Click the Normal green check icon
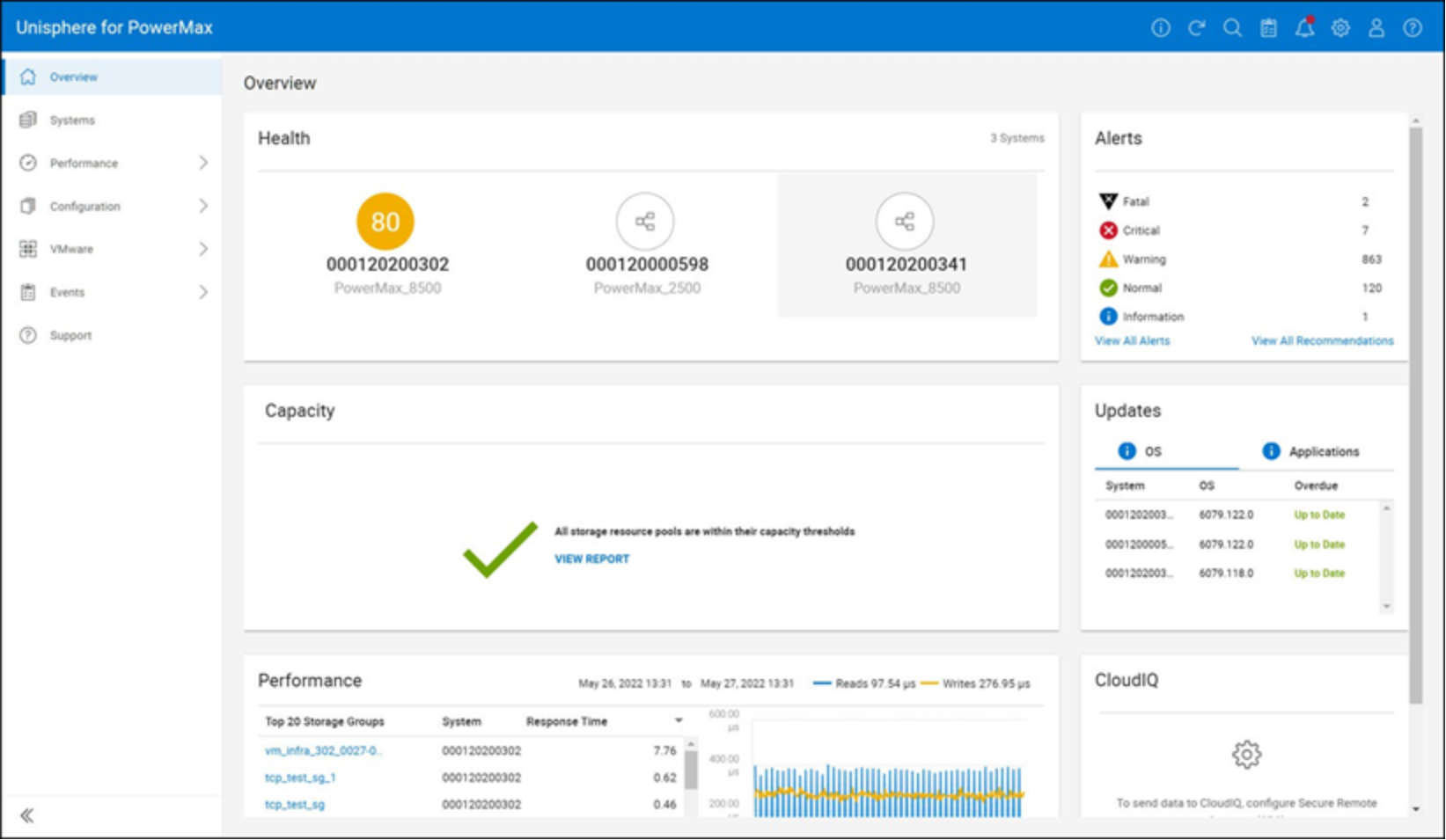This screenshot has width=1446, height=840. click(x=1108, y=288)
